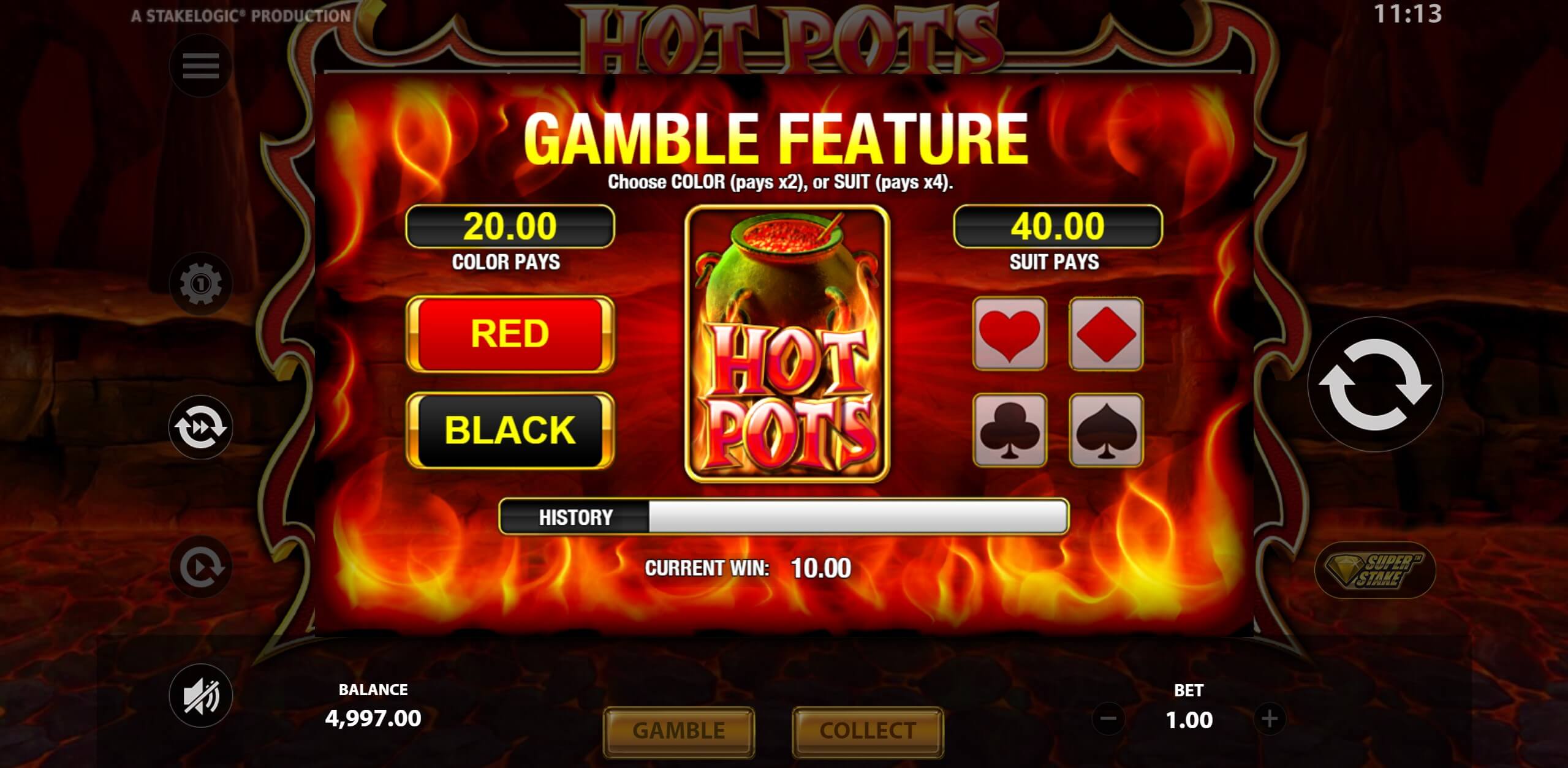Choose the diamonds suit card

point(1106,334)
